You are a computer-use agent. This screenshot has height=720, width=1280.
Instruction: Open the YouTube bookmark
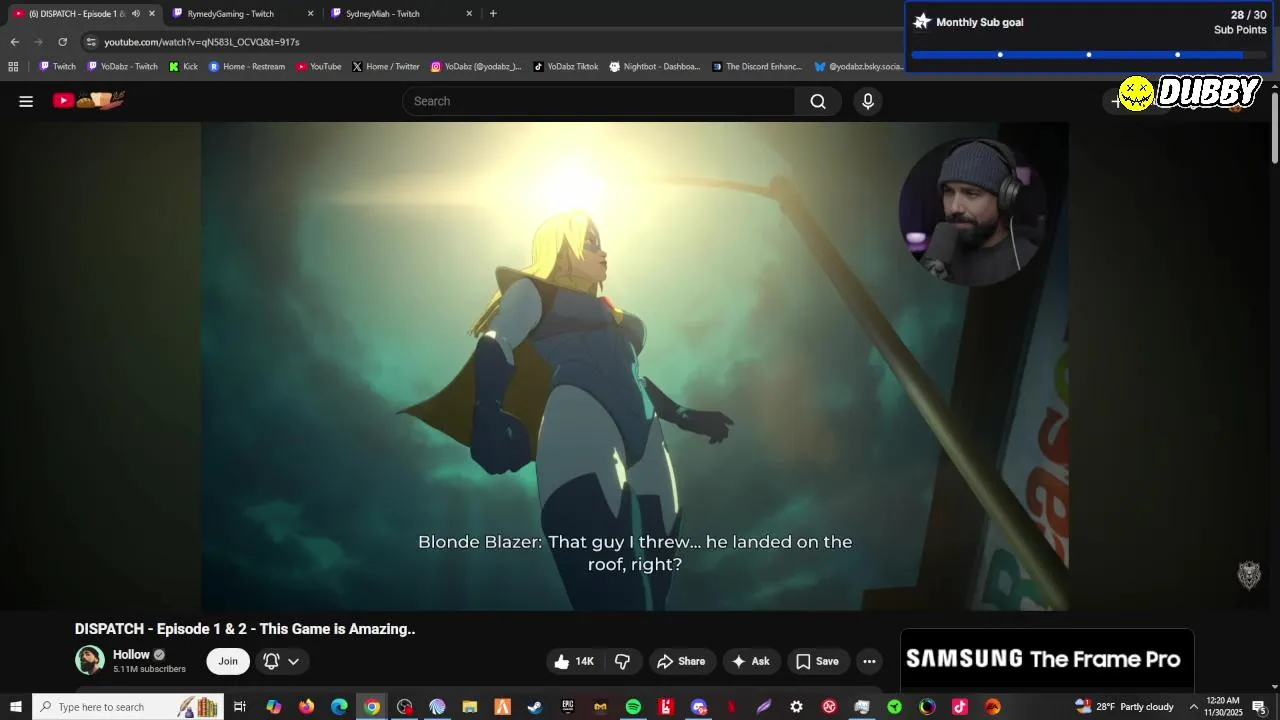tap(318, 67)
